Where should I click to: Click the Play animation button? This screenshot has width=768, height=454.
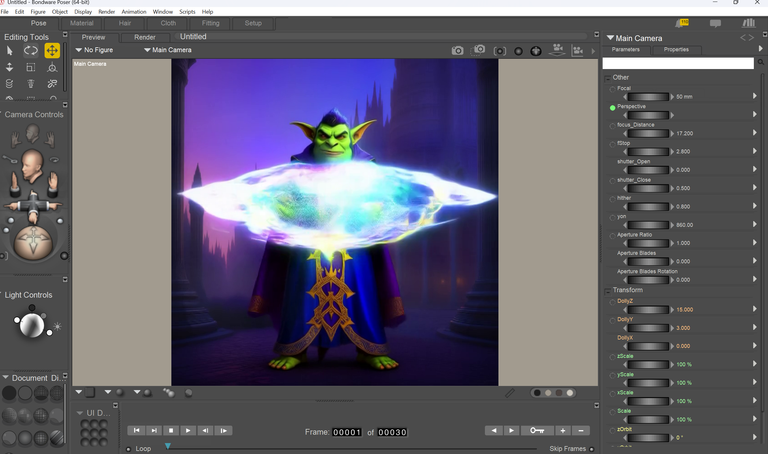point(188,430)
